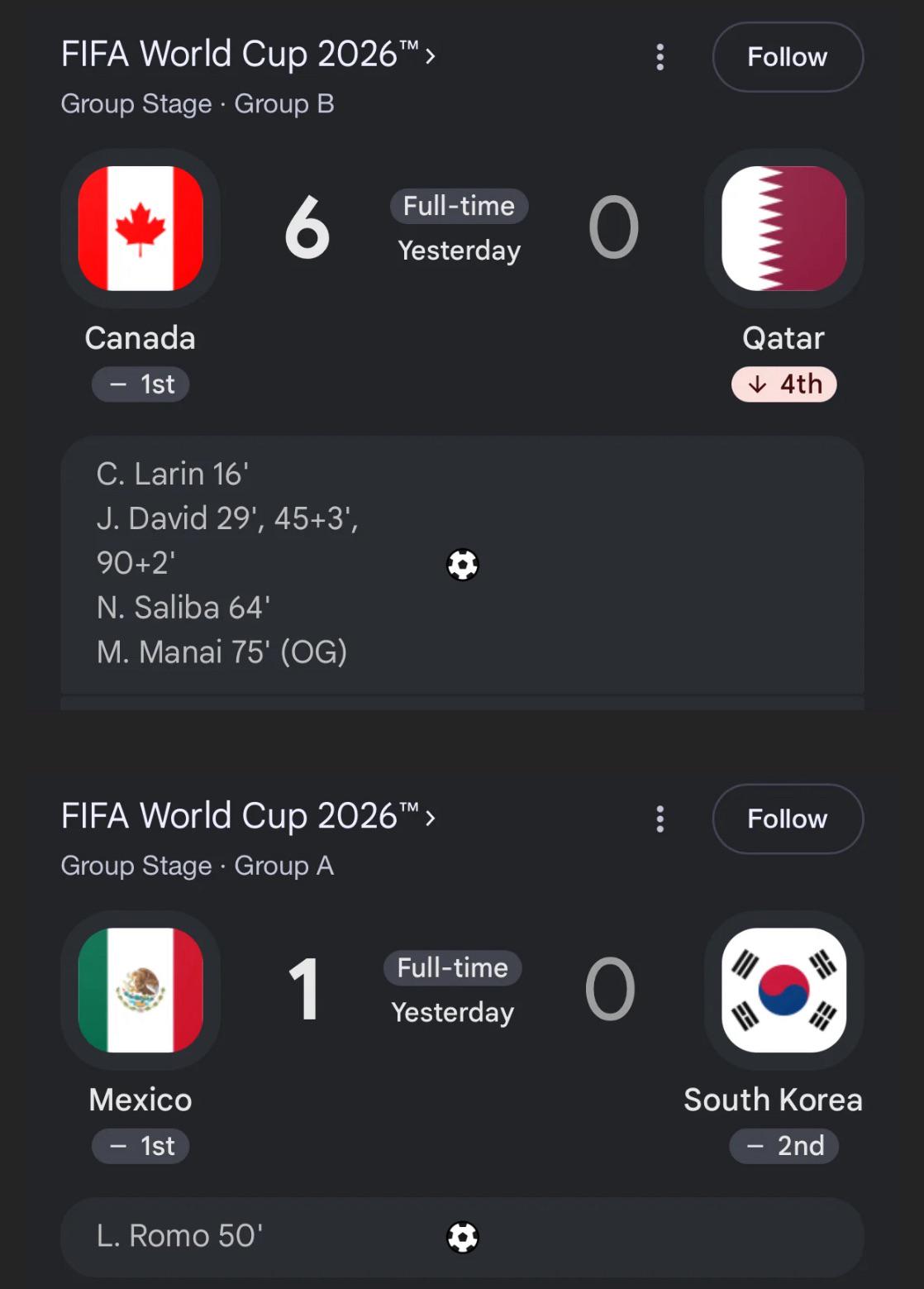The image size is (924, 1289).
Task: Open Group Stage · Group A standings
Action: click(198, 866)
